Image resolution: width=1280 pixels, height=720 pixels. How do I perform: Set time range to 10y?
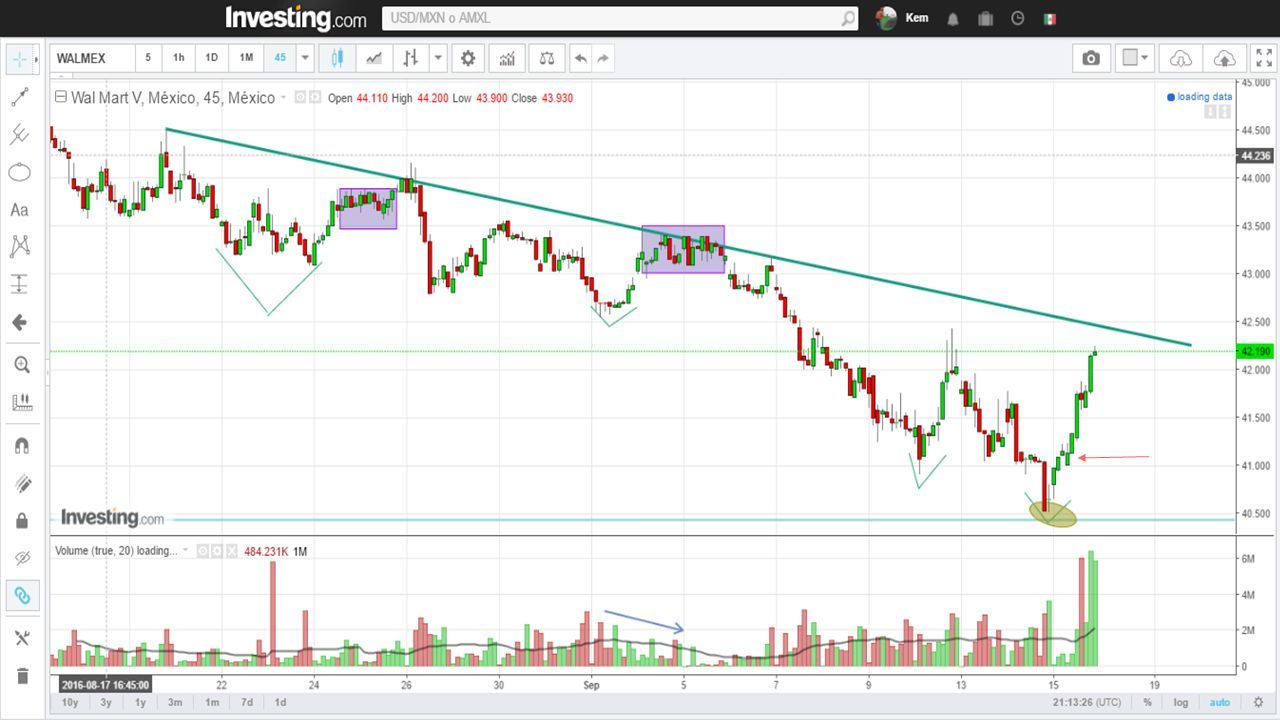[70, 702]
